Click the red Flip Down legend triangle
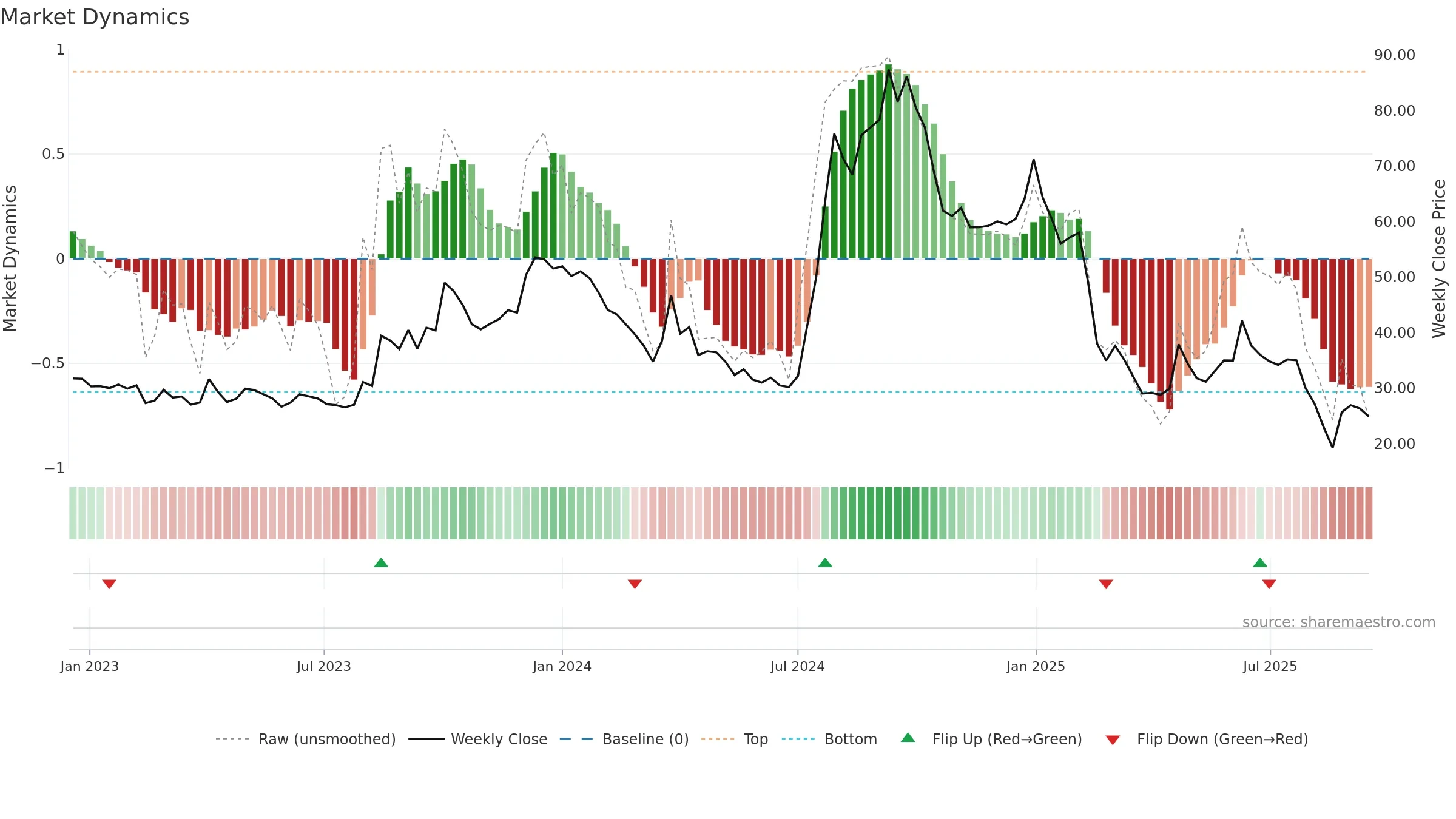 pos(1113,740)
